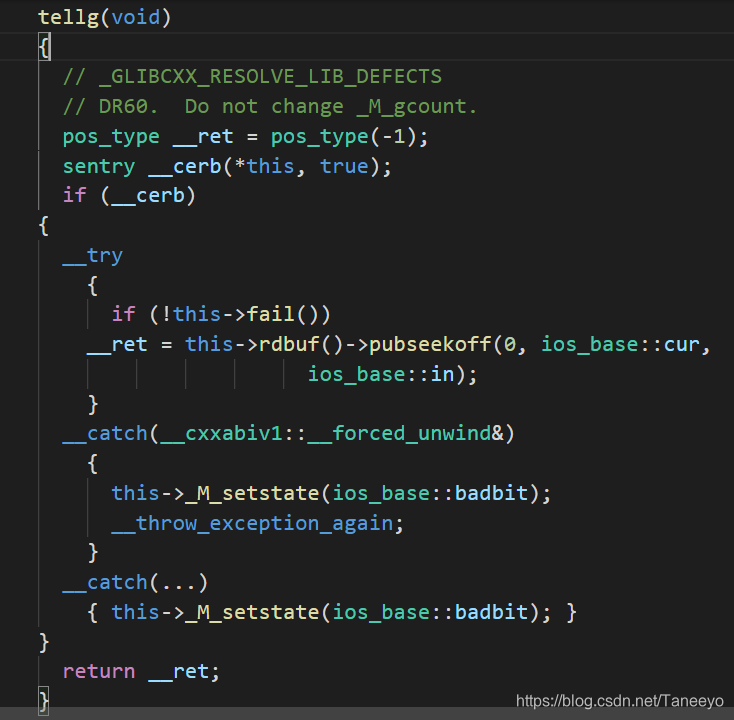Click the __try keyword

[93, 256]
